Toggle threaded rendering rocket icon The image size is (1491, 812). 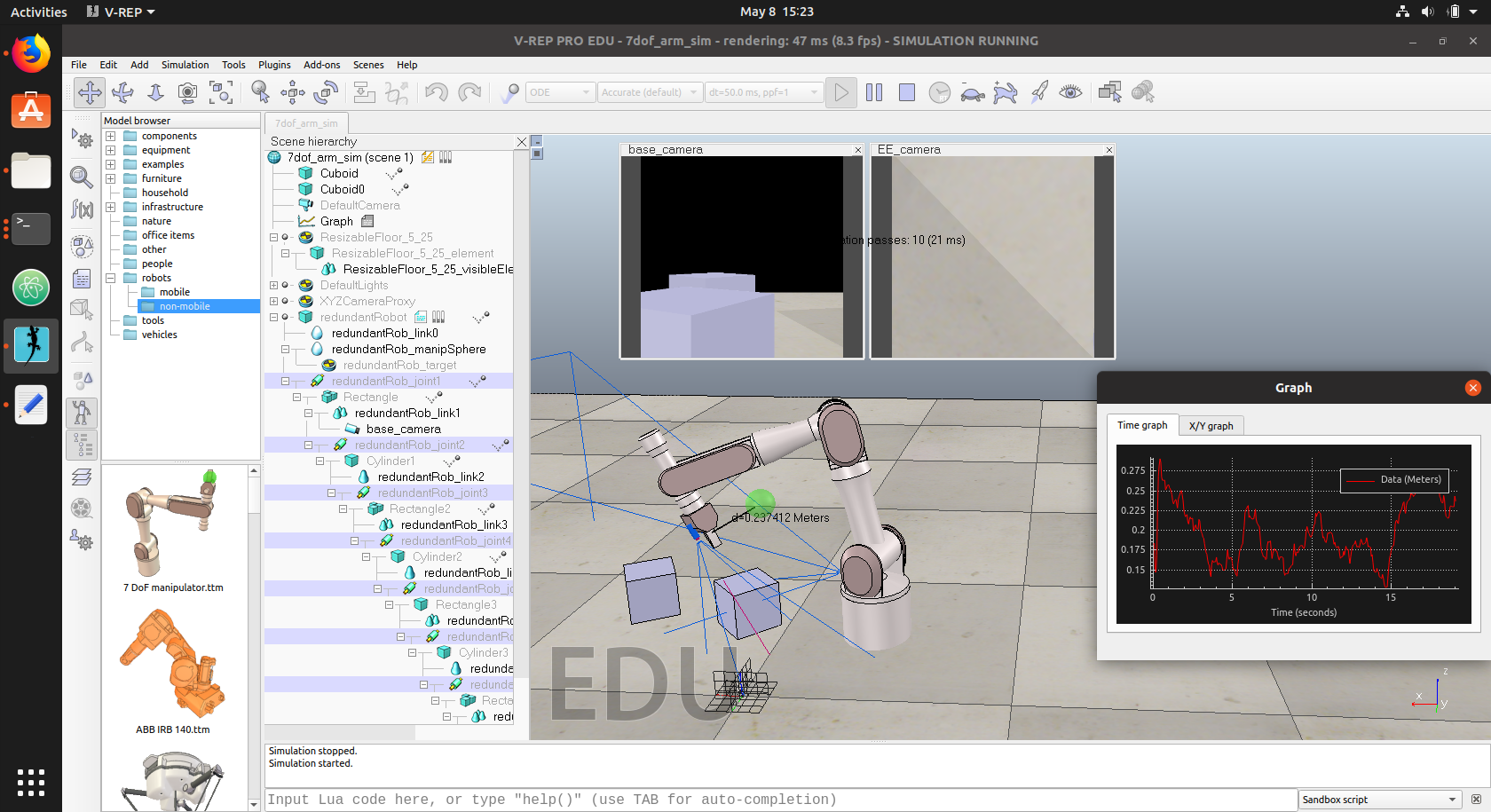[1038, 92]
